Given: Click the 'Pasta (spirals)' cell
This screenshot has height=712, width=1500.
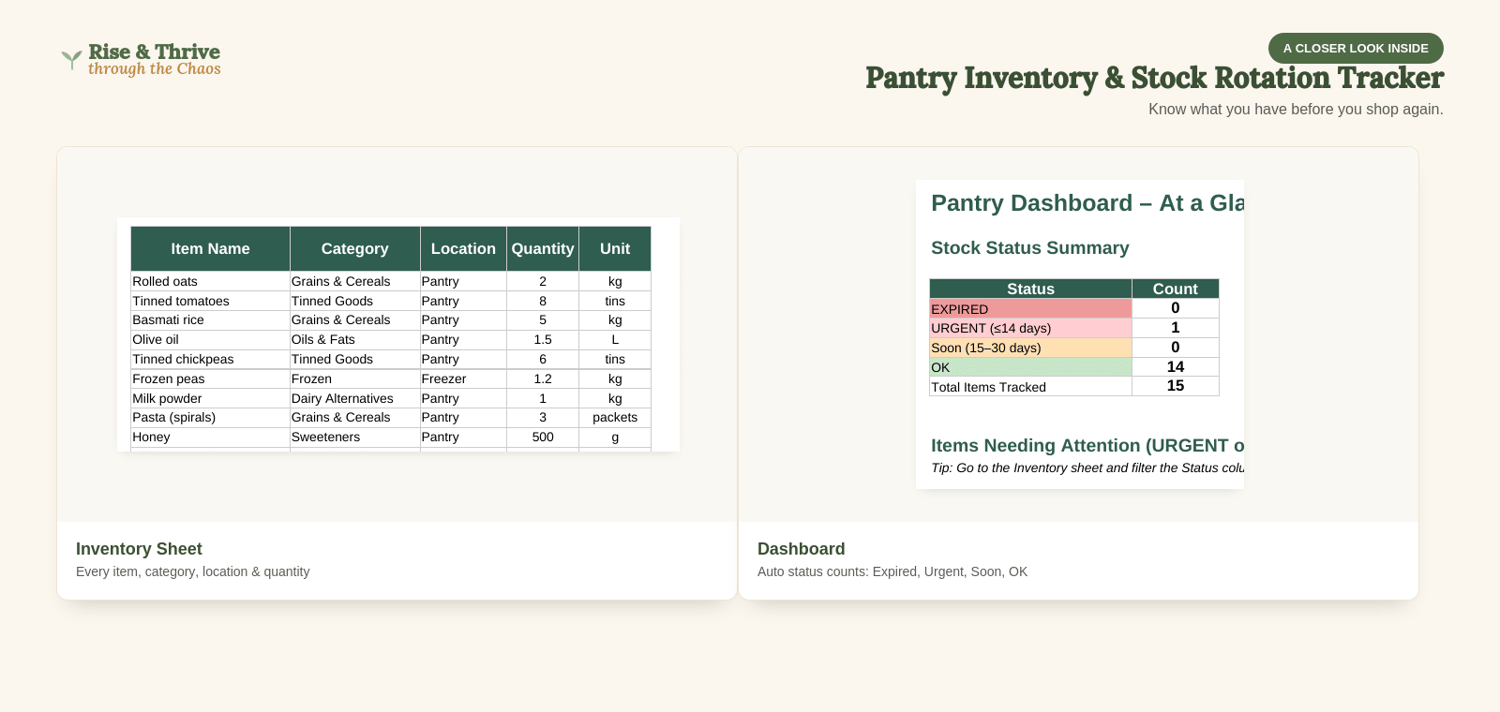Looking at the screenshot, I should tap(210, 417).
